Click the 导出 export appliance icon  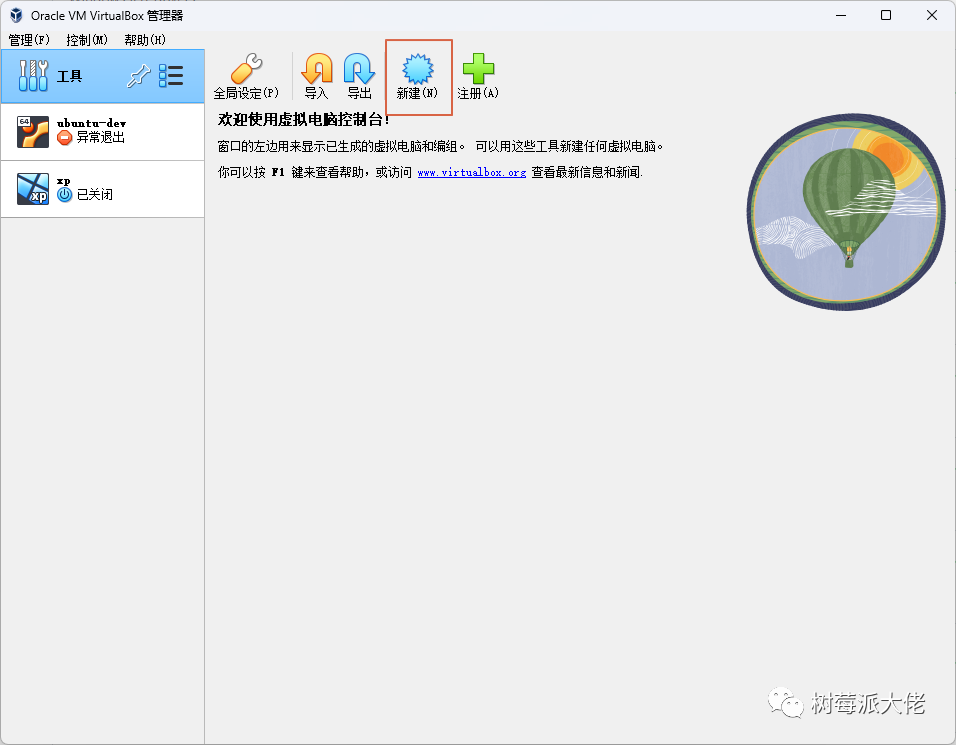359,68
